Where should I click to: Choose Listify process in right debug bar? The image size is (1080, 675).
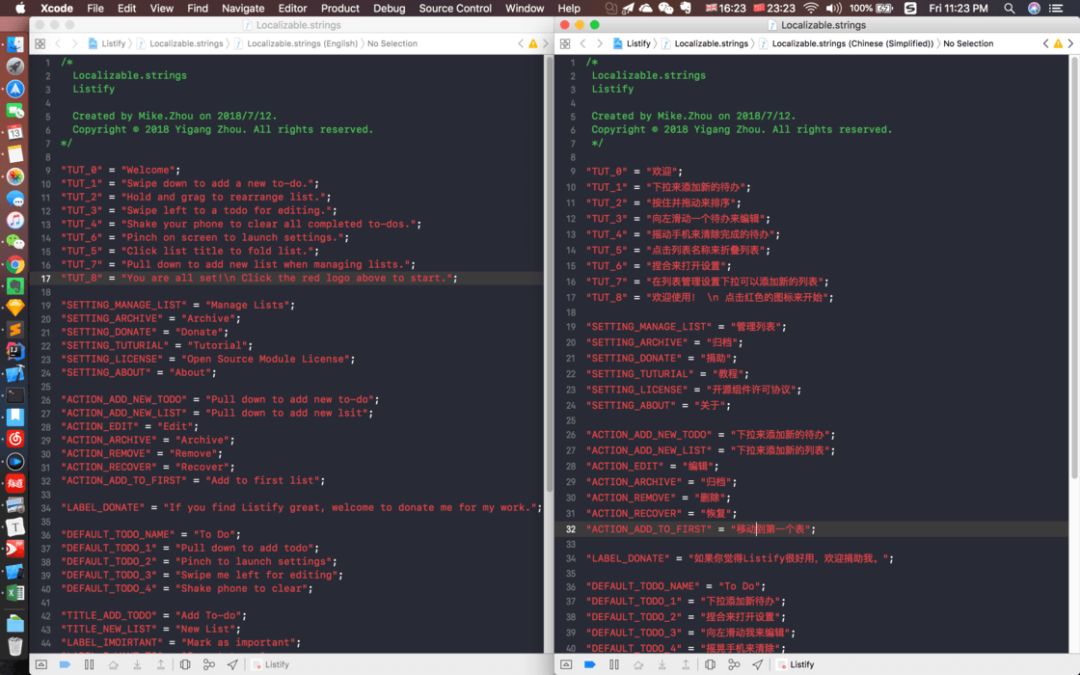coord(796,665)
